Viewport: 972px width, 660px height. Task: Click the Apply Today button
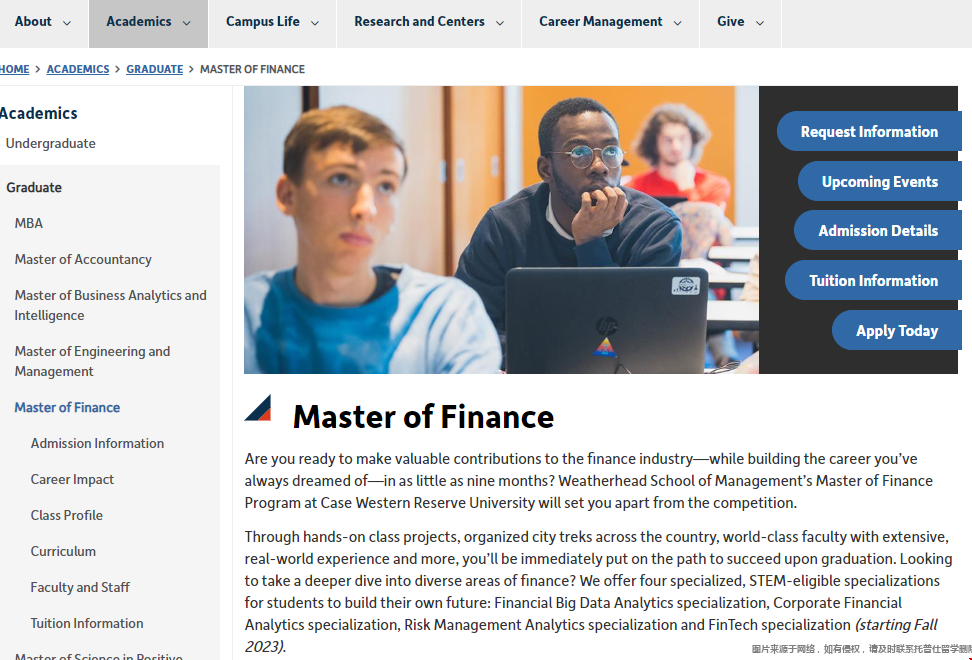tap(897, 331)
